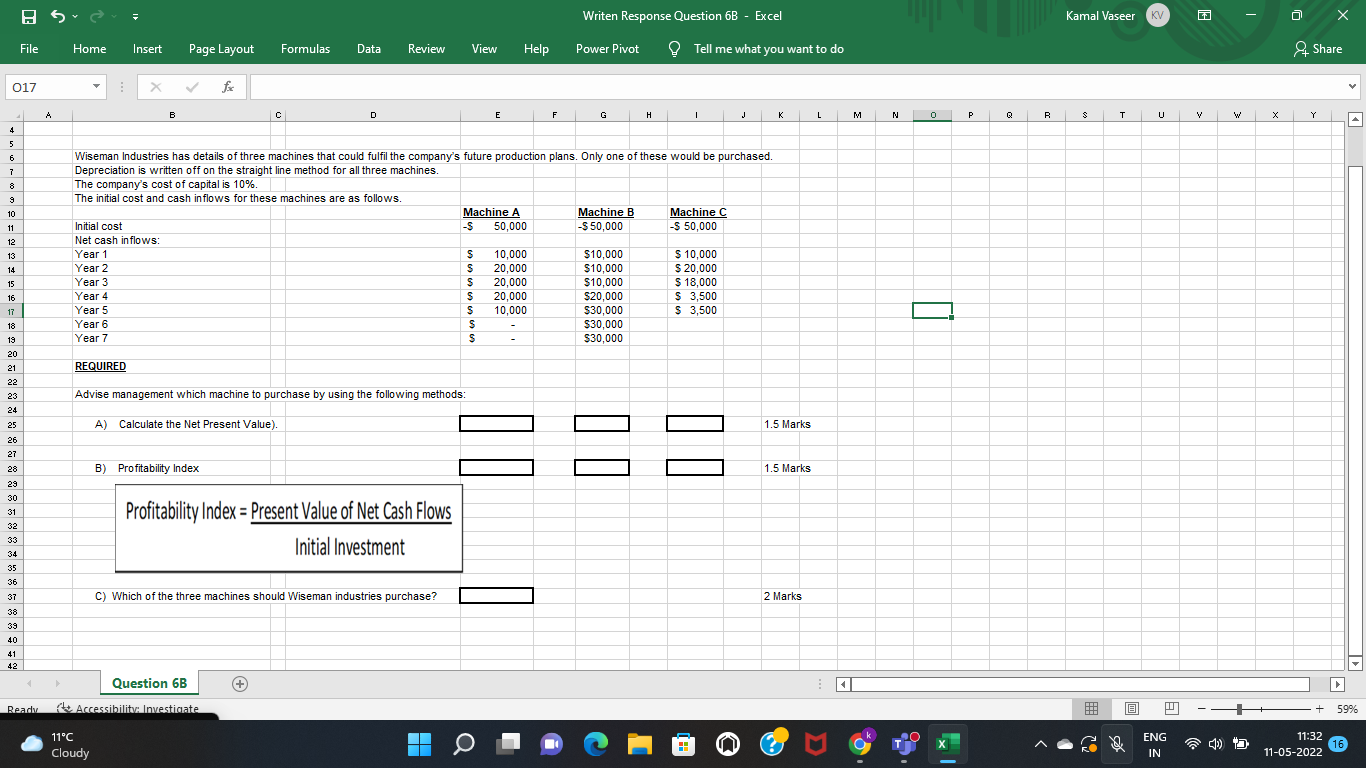Open Microsoft Edge from the taskbar
Image resolution: width=1366 pixels, height=768 pixels.
tap(596, 745)
